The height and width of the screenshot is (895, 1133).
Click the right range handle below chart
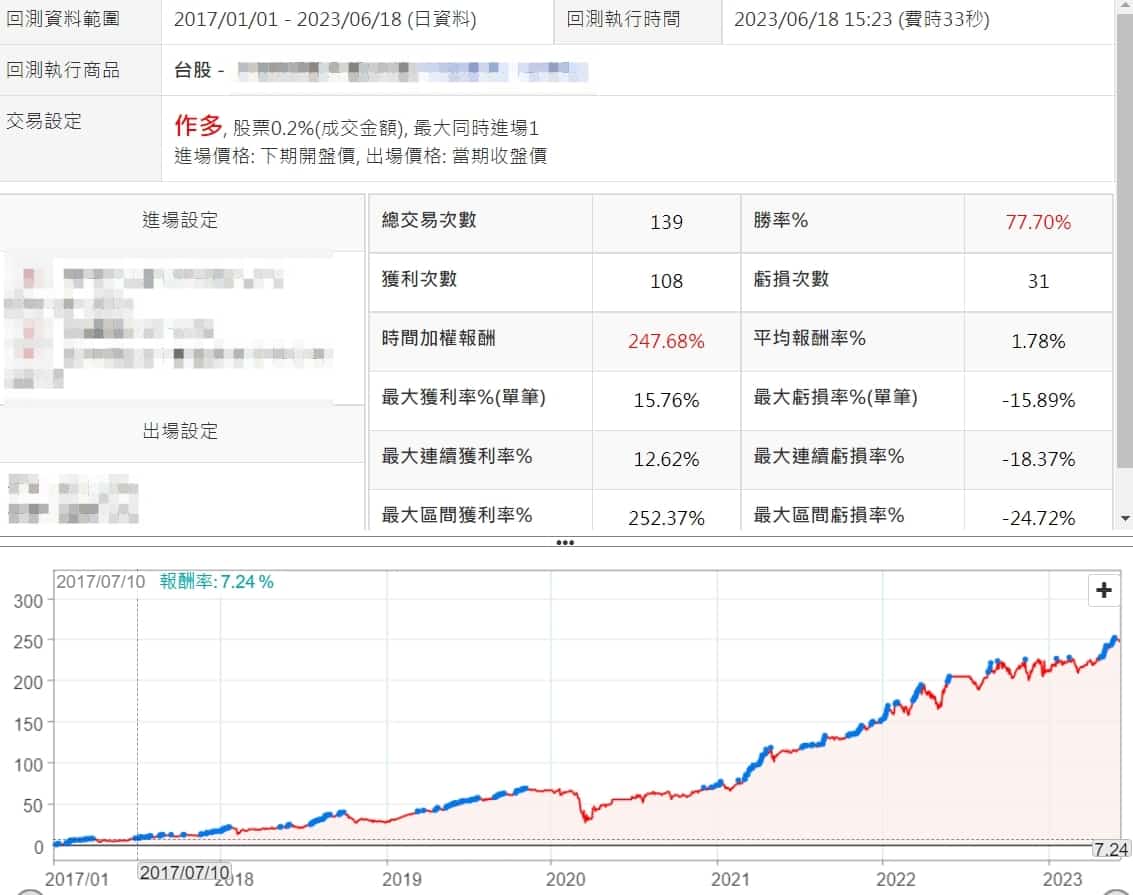pos(1115,890)
